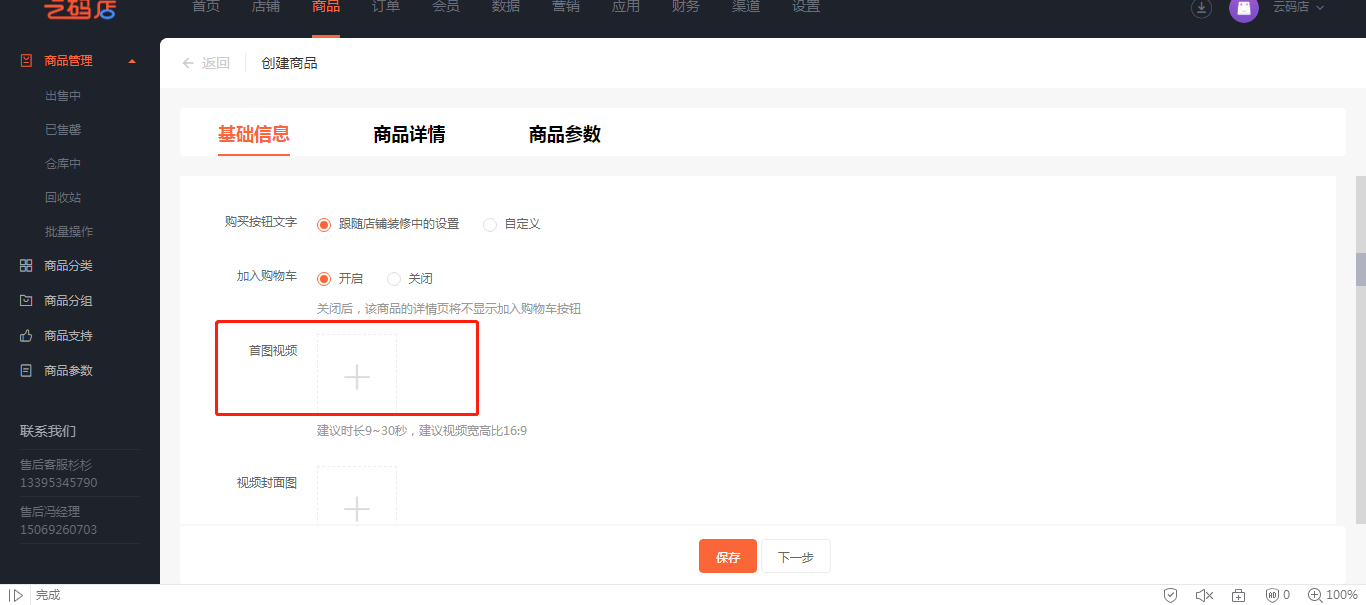Go to 财务 in top navigation
This screenshot has width=1366, height=605.
[x=686, y=7]
